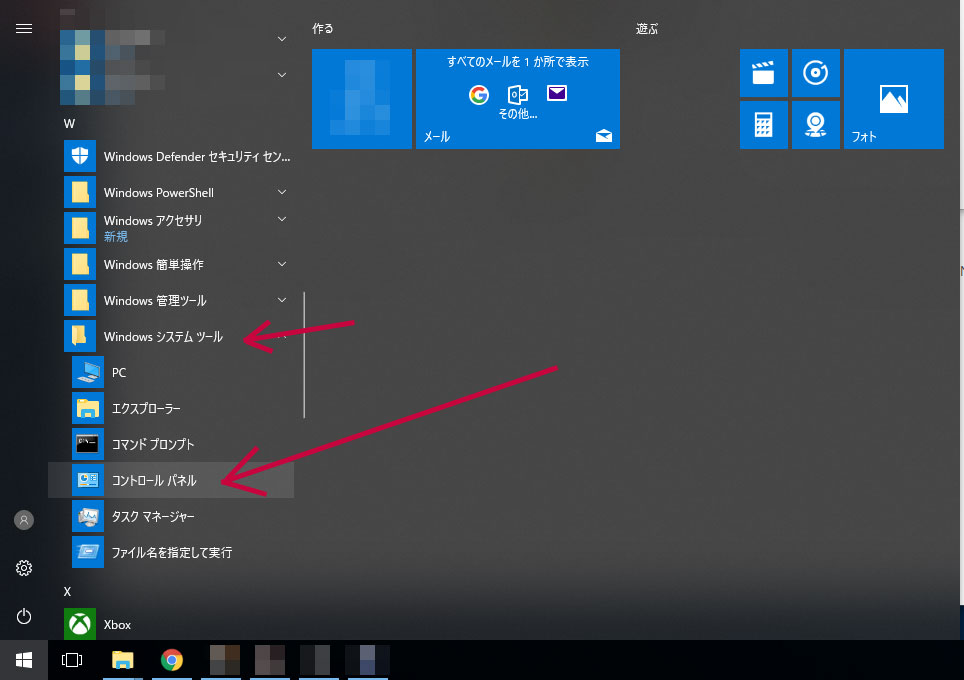Viewport: 964px width, 680px height.
Task: Open the Calculator tile
Action: pyautogui.click(x=764, y=125)
